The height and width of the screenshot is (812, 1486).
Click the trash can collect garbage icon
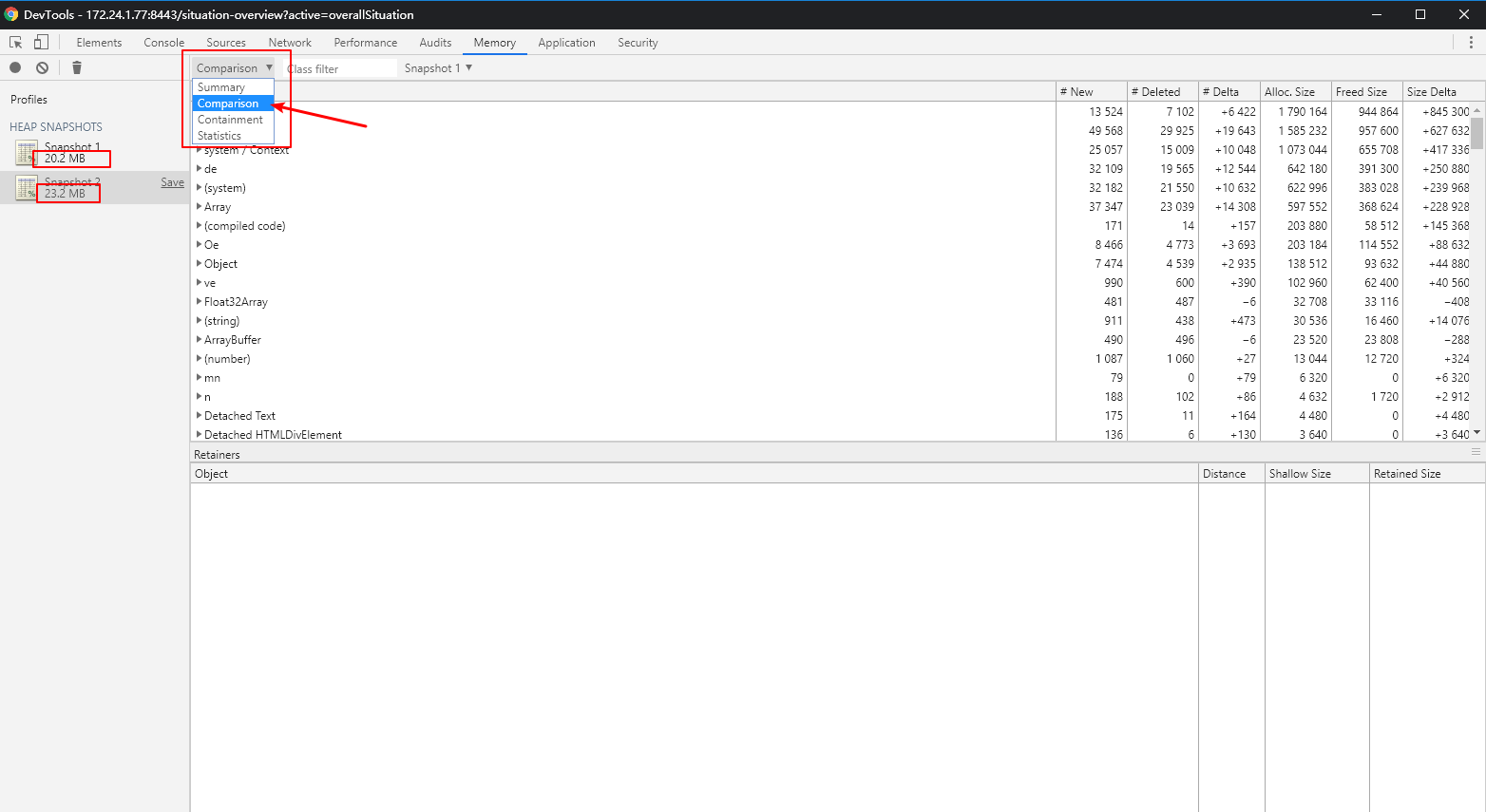(x=77, y=67)
